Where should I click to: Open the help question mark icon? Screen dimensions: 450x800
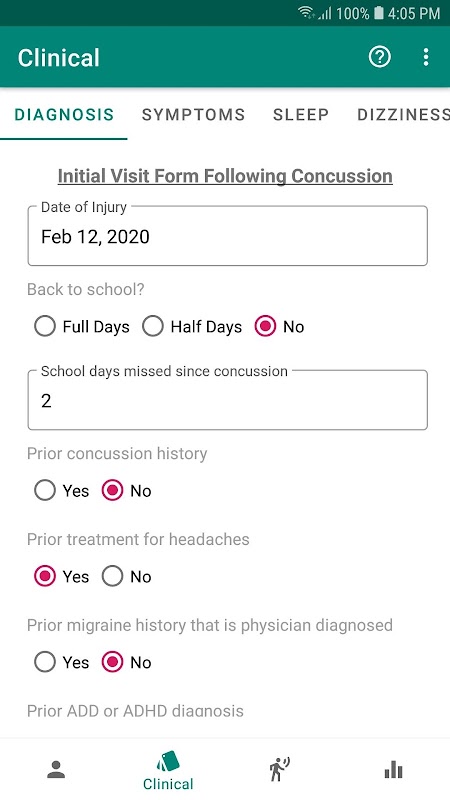pos(380,57)
